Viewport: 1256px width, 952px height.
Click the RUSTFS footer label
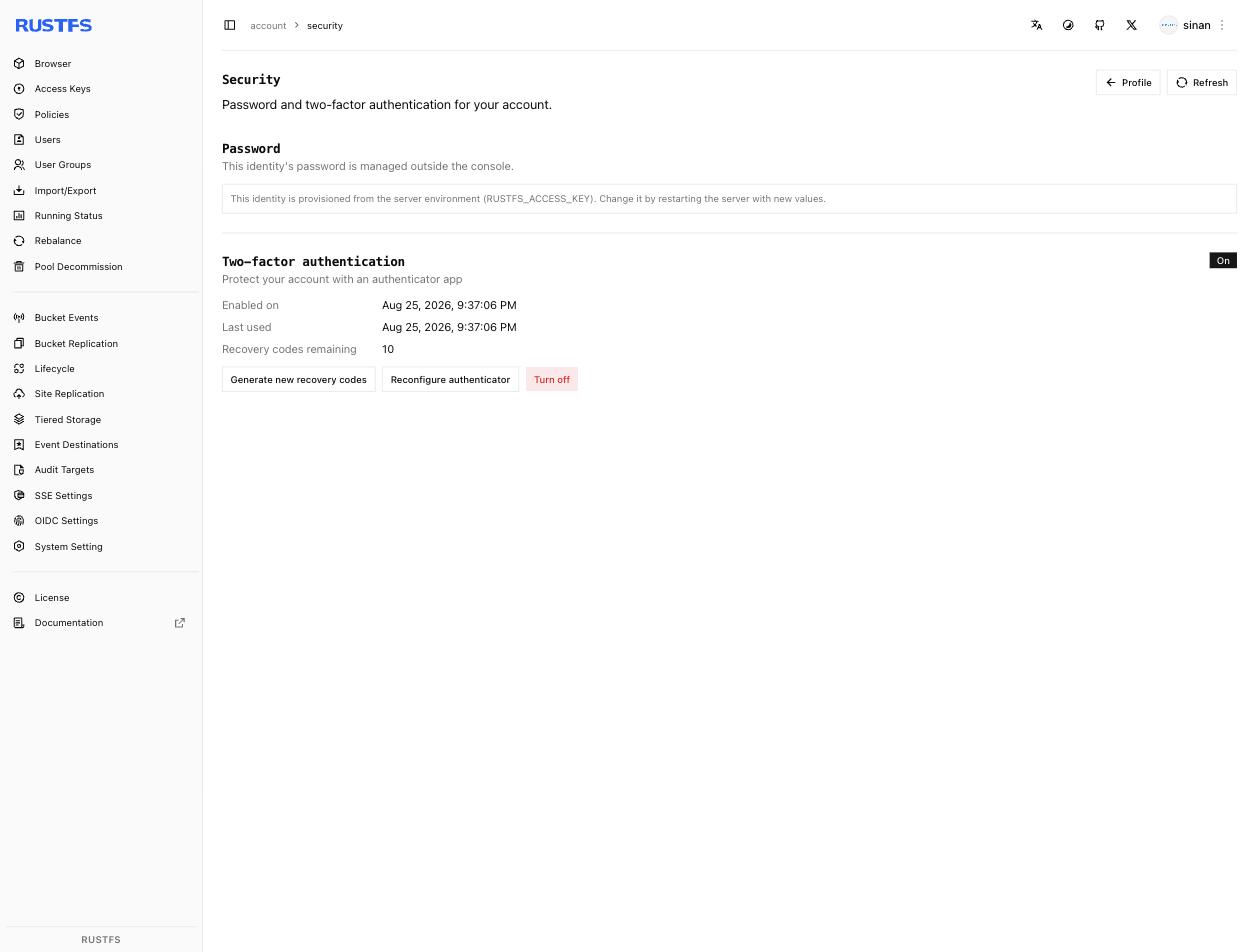pos(101,940)
